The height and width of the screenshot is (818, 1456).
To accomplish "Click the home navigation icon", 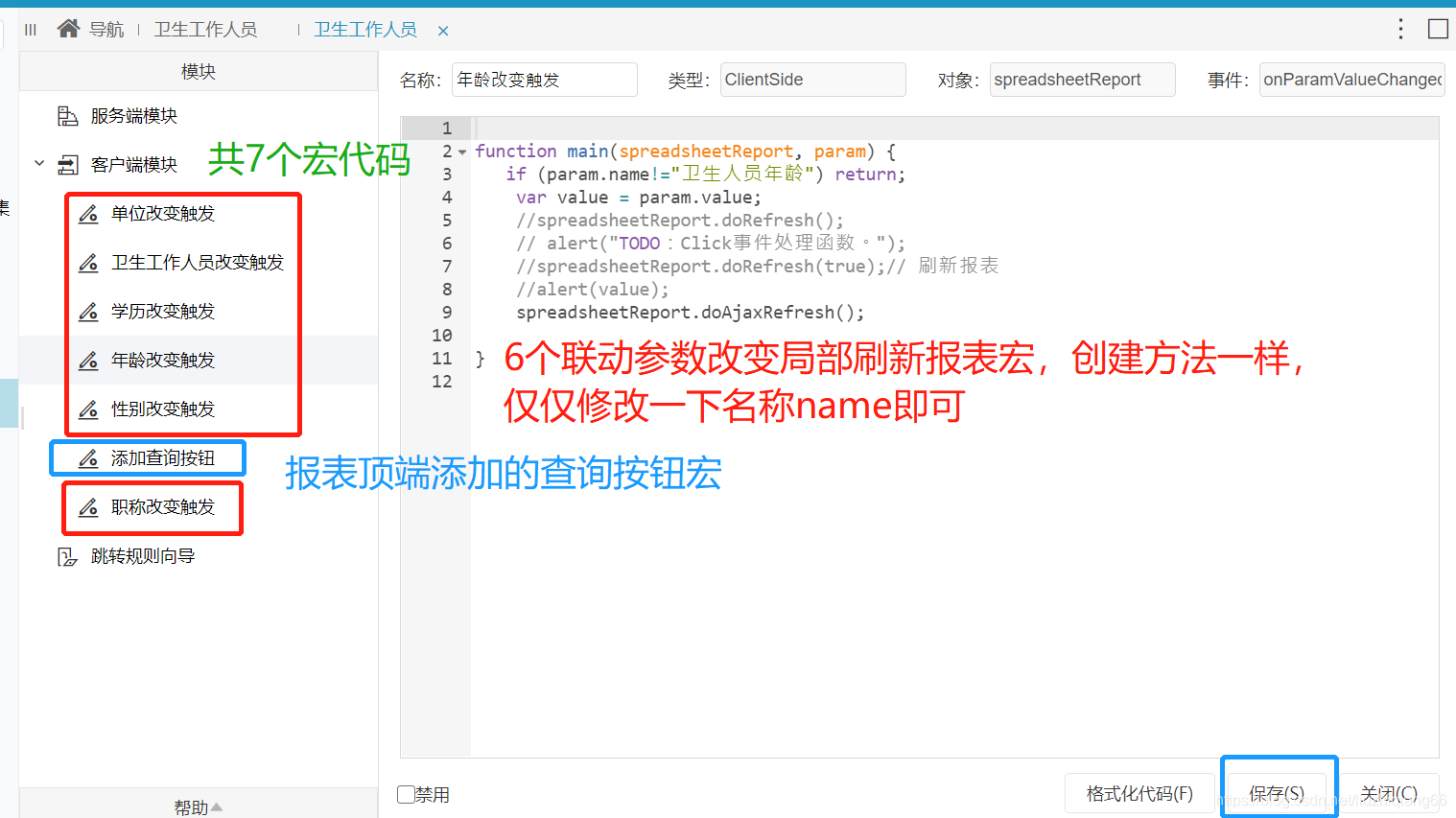I will click(x=68, y=29).
